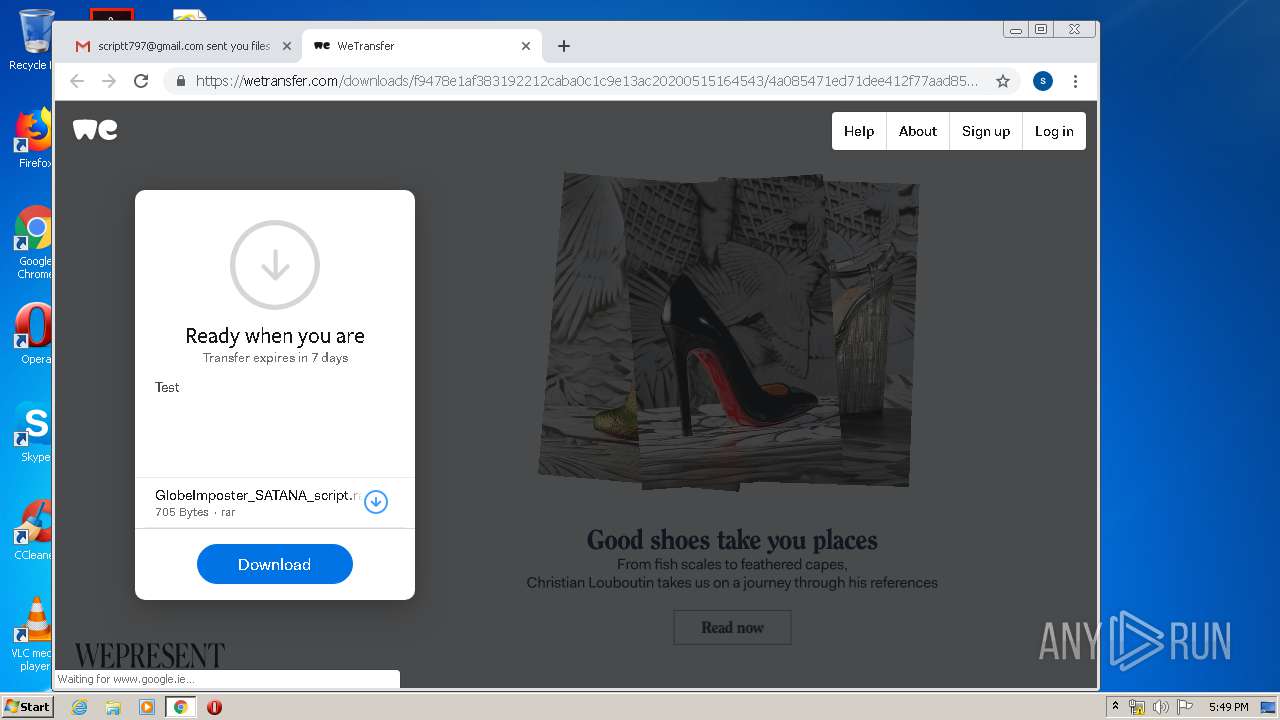Go forward in browser history
Viewport: 1280px width, 720px height.
(x=109, y=81)
